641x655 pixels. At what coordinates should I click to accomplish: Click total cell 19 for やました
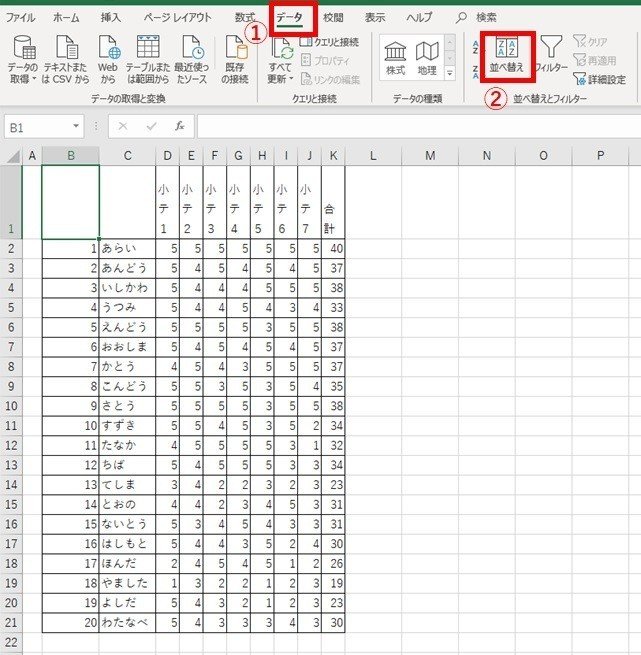coord(333,583)
